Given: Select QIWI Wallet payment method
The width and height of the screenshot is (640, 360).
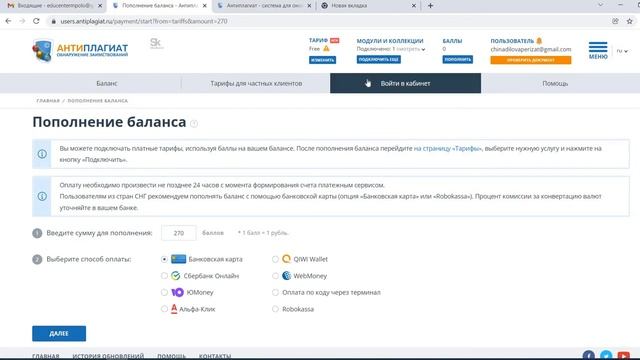Looking at the screenshot, I should (275, 259).
